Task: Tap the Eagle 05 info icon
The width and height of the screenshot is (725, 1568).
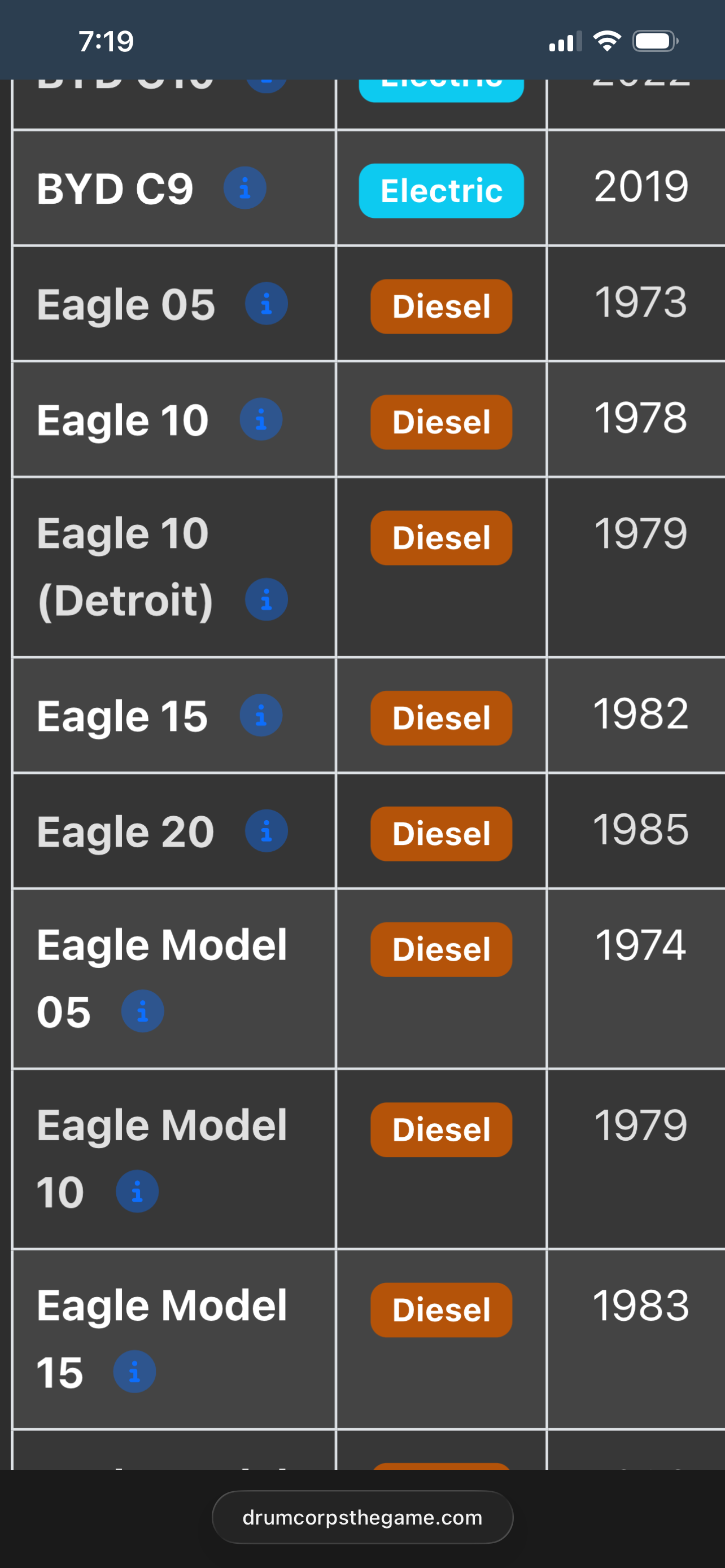Action: pos(266,304)
